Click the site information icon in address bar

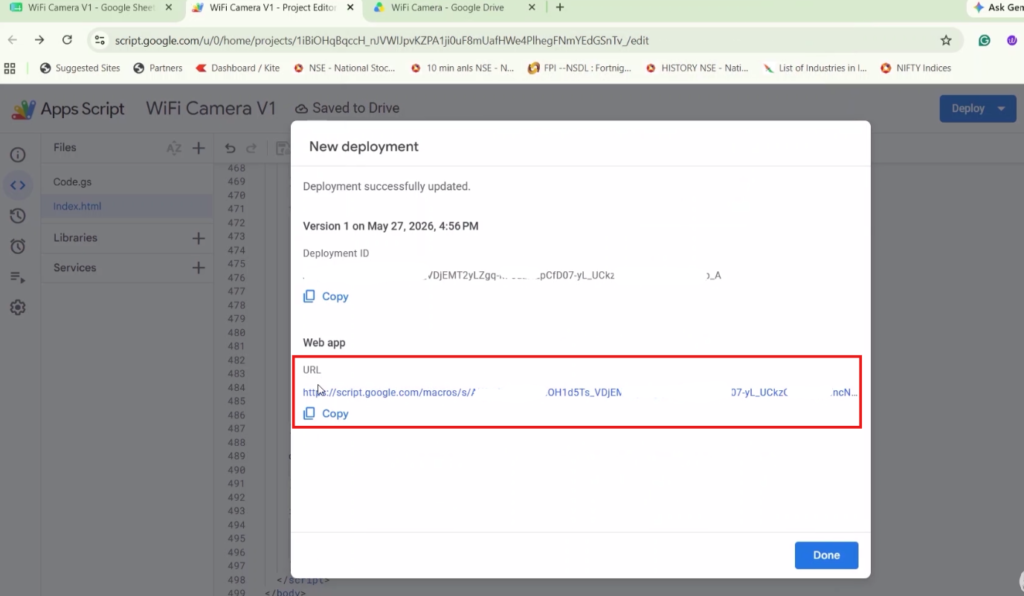[x=99, y=40]
